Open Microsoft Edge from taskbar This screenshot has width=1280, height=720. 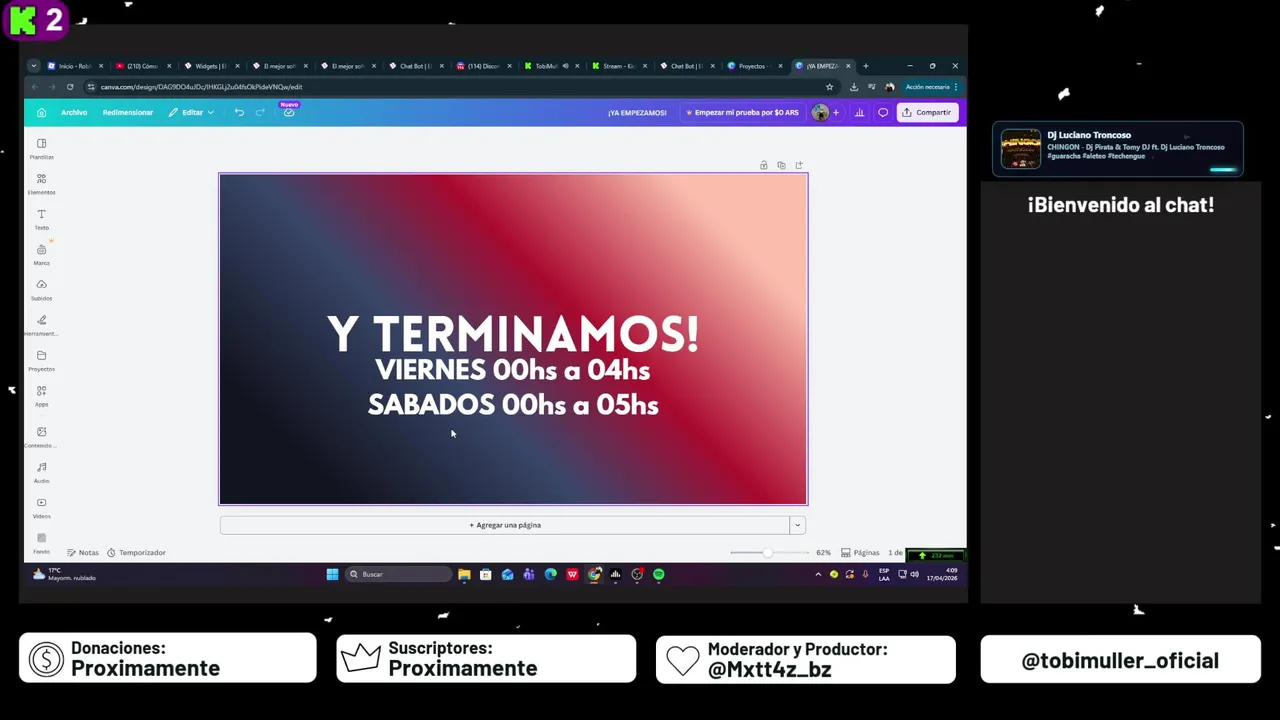coord(550,574)
